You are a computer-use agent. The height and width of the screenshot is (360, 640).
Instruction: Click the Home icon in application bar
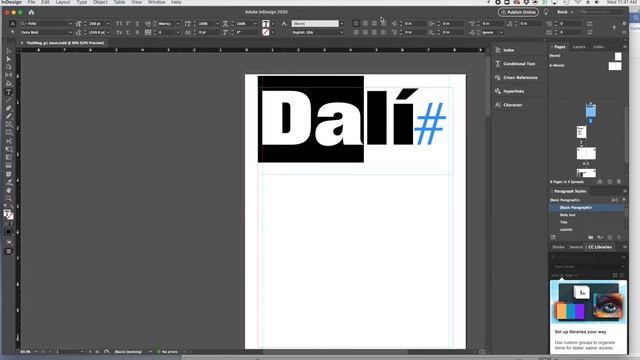coord(31,12)
